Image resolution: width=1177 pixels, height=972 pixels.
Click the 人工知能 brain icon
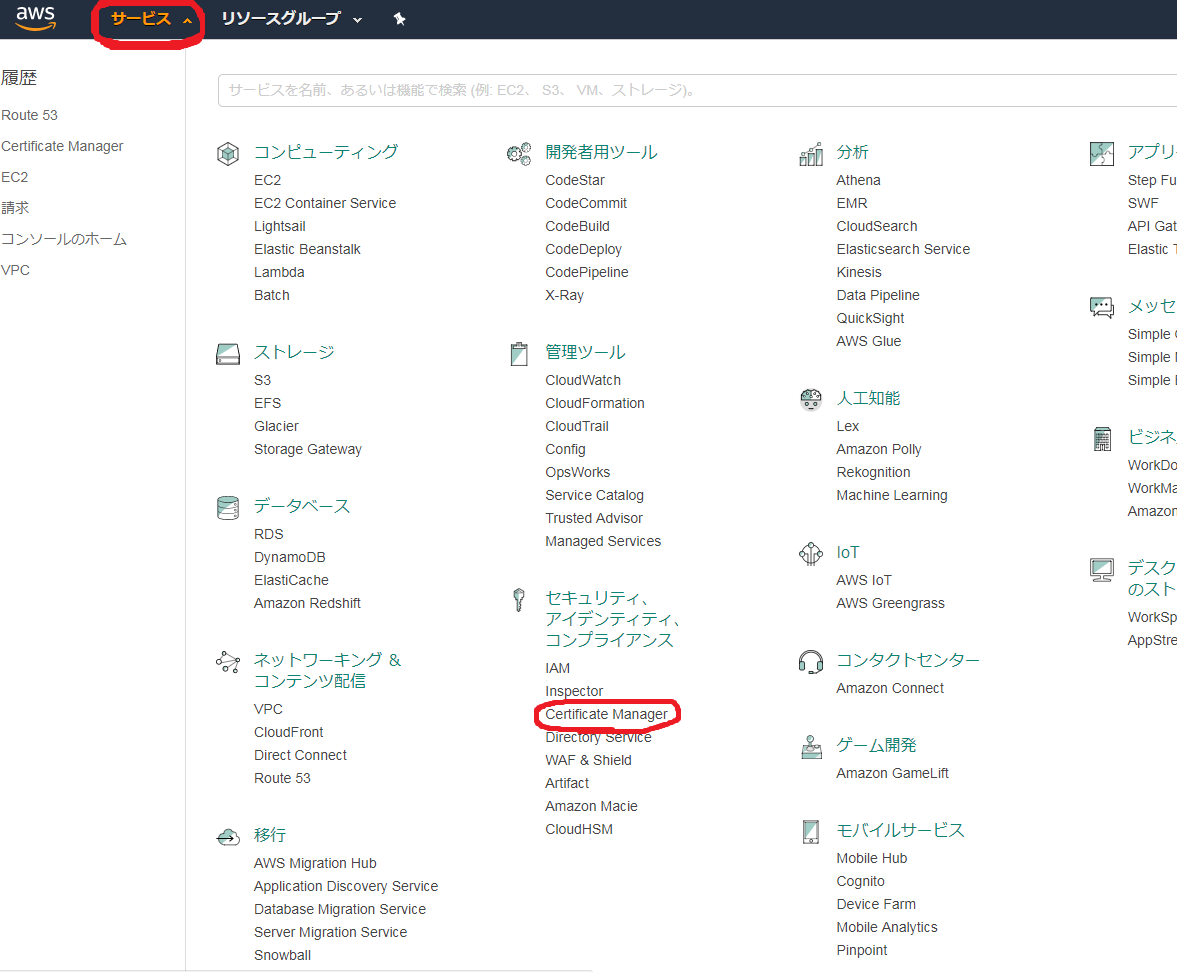click(811, 399)
